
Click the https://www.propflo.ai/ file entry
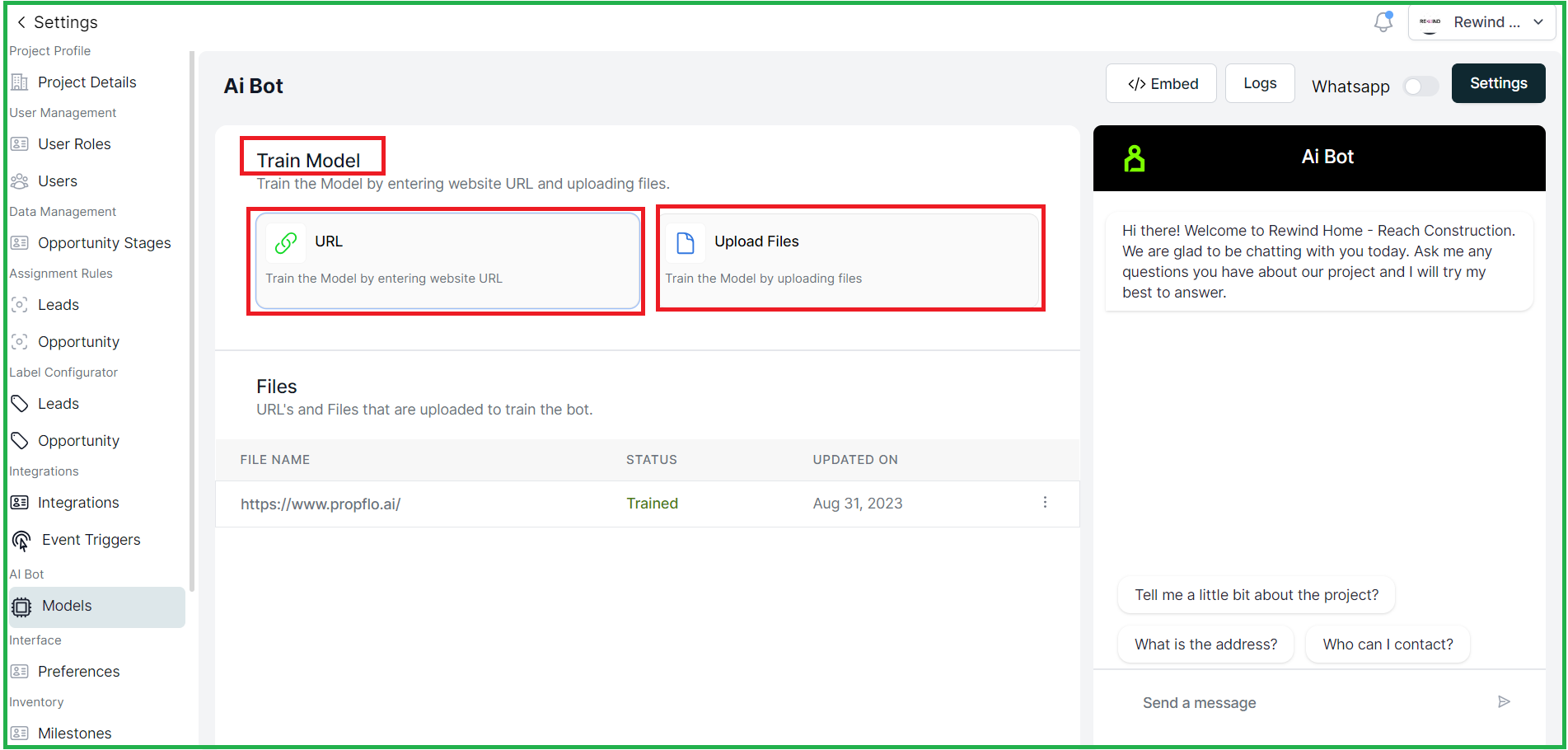[321, 504]
